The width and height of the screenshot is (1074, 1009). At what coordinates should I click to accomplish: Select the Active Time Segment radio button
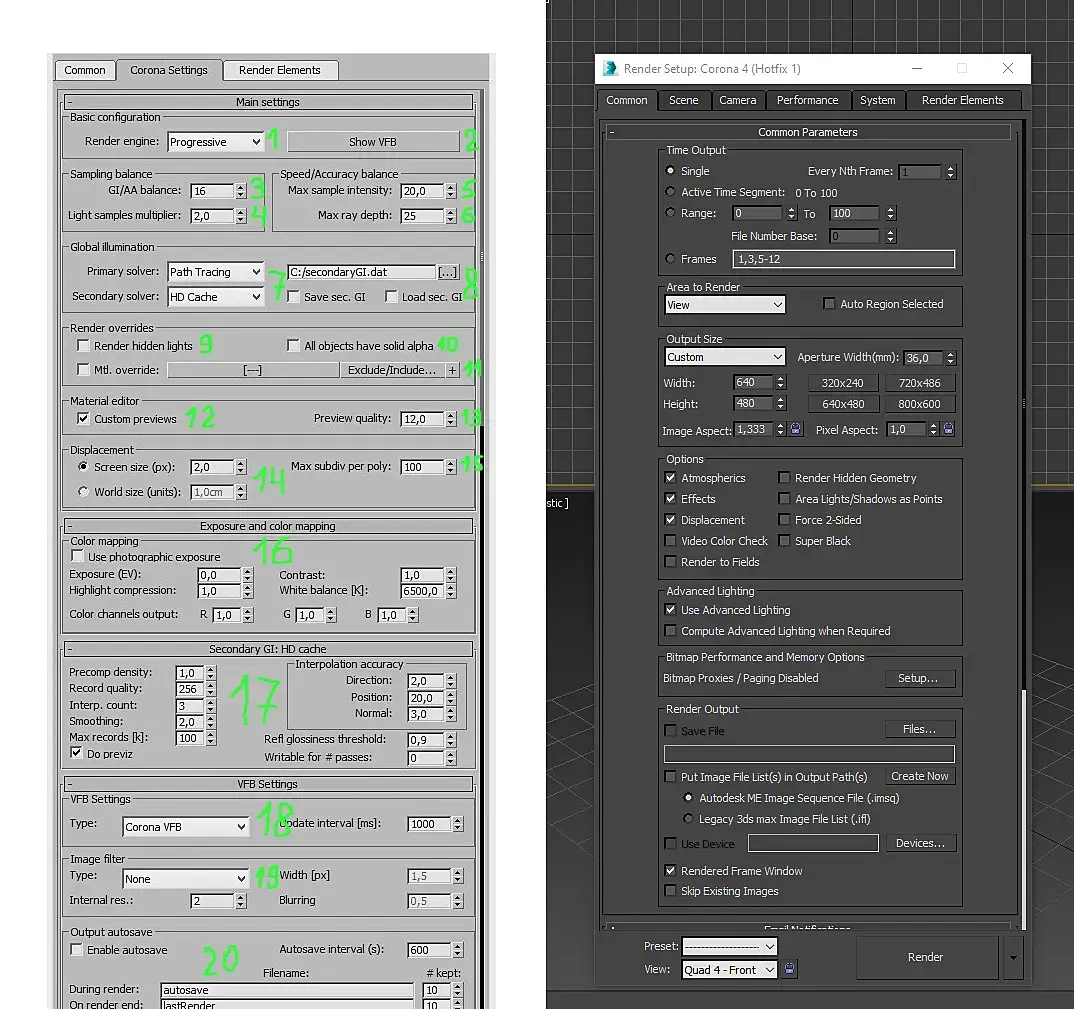671,192
